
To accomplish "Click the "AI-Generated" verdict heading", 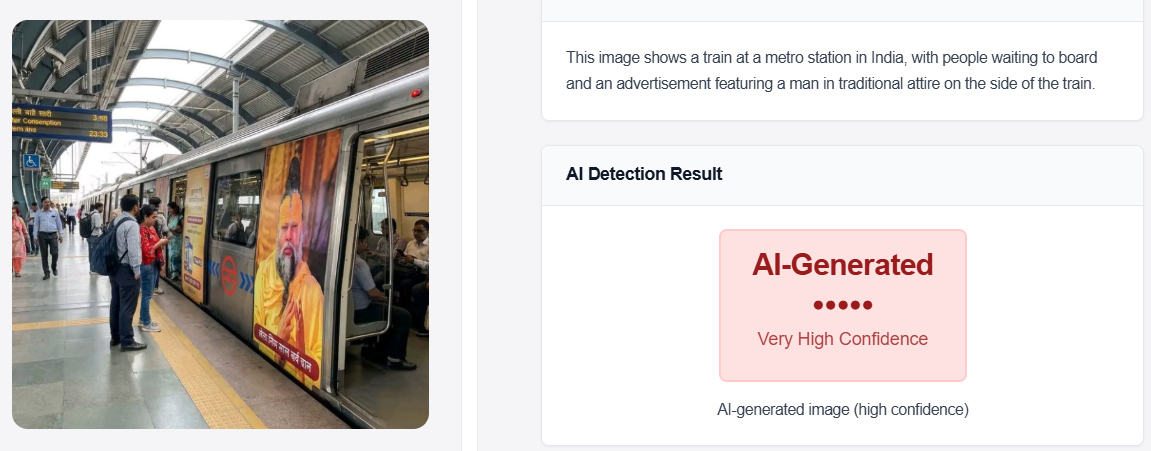I will [x=843, y=265].
